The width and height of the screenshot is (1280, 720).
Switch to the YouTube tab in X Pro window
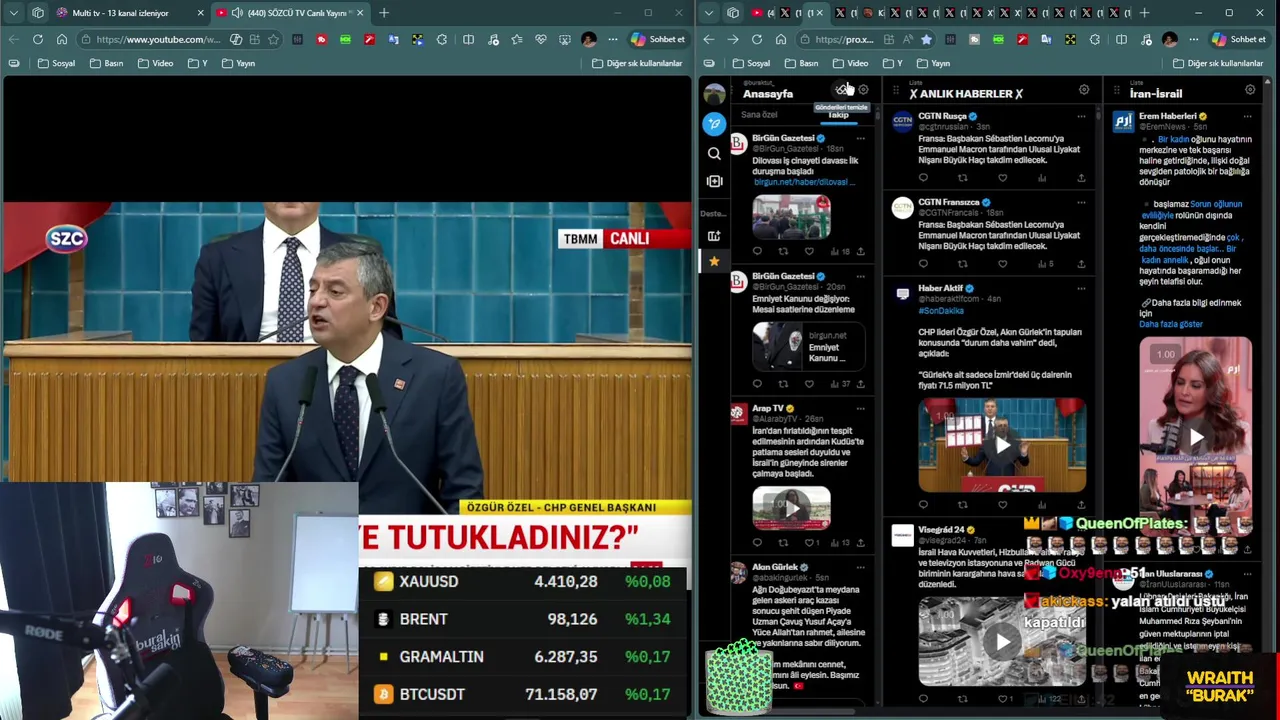pos(762,13)
